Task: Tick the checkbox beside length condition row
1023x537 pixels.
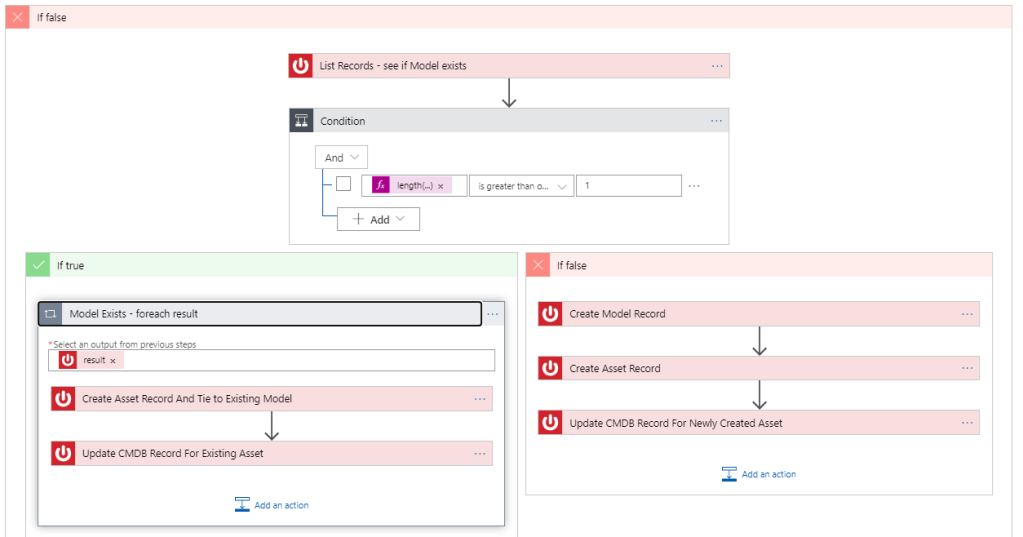Action: coord(343,185)
